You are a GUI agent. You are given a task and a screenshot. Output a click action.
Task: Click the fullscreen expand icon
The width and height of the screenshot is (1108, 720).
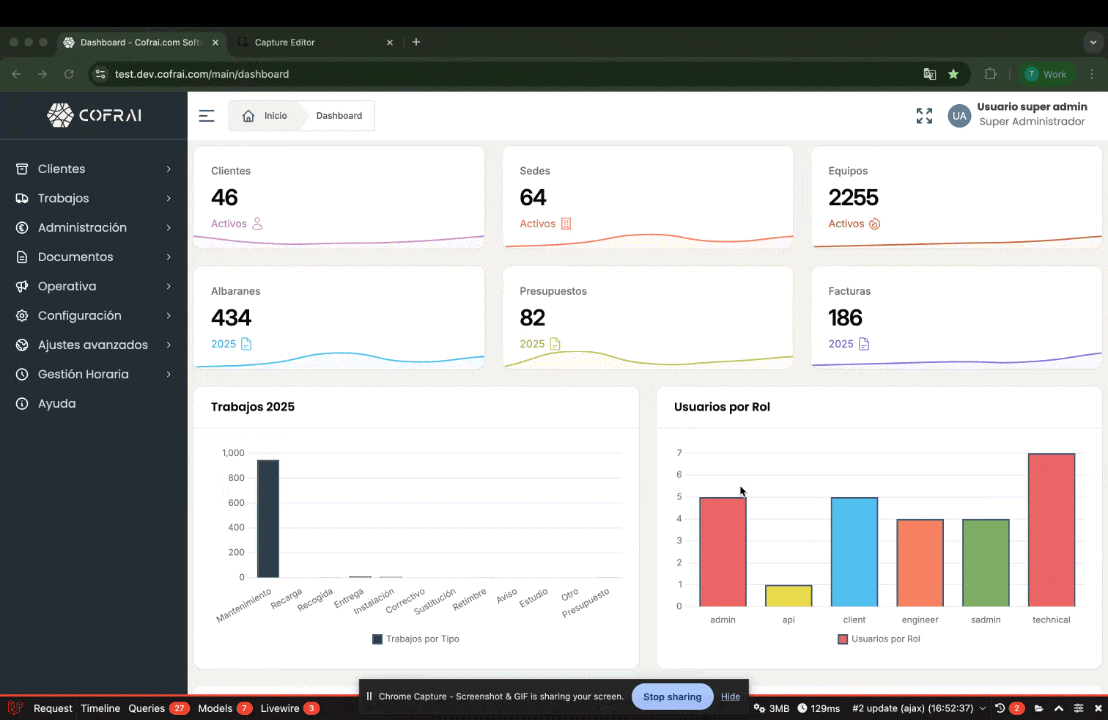[x=924, y=116]
